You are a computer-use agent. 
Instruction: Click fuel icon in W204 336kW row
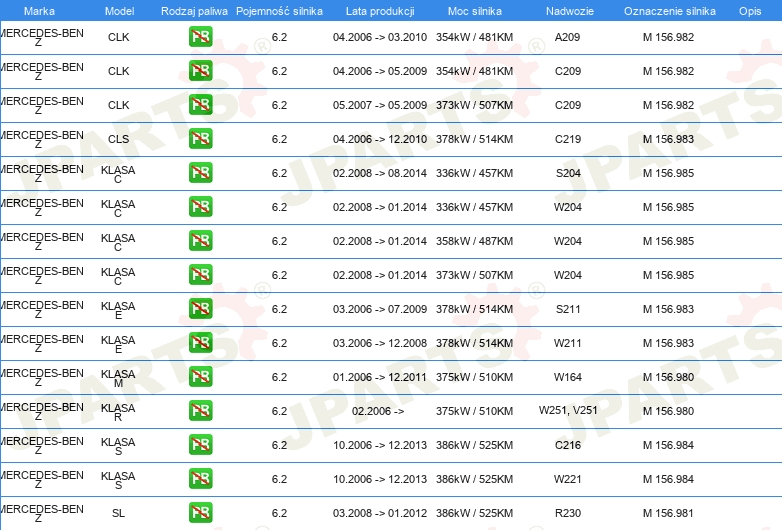click(200, 207)
